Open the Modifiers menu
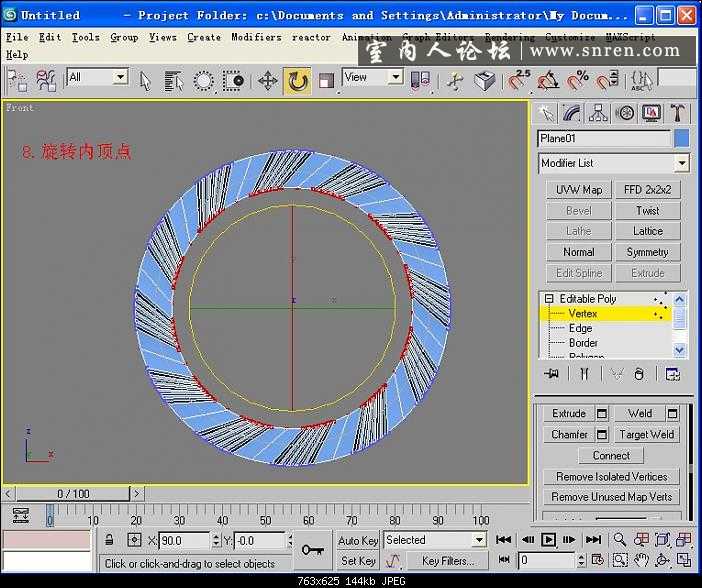 click(256, 37)
